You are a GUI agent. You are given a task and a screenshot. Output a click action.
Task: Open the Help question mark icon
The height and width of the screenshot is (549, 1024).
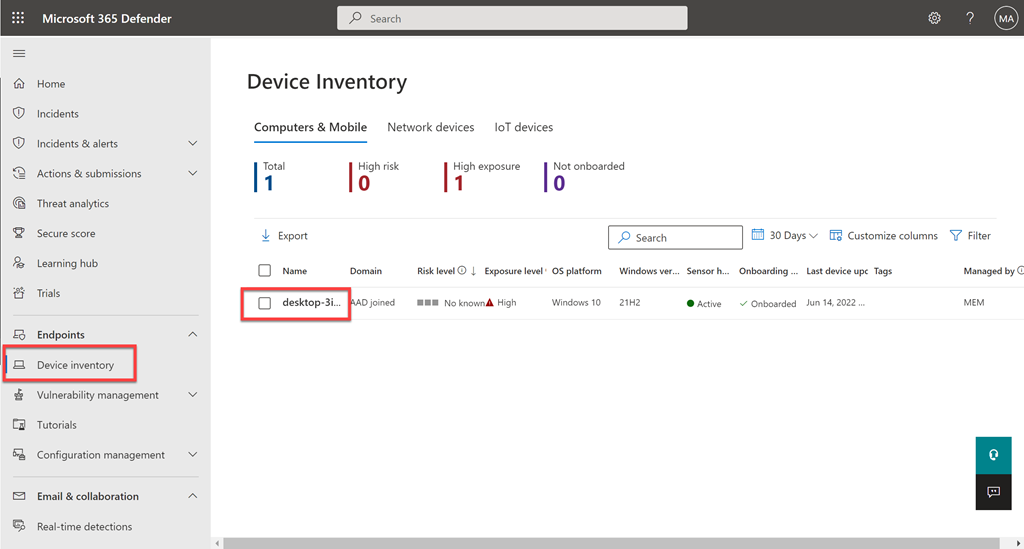[970, 18]
